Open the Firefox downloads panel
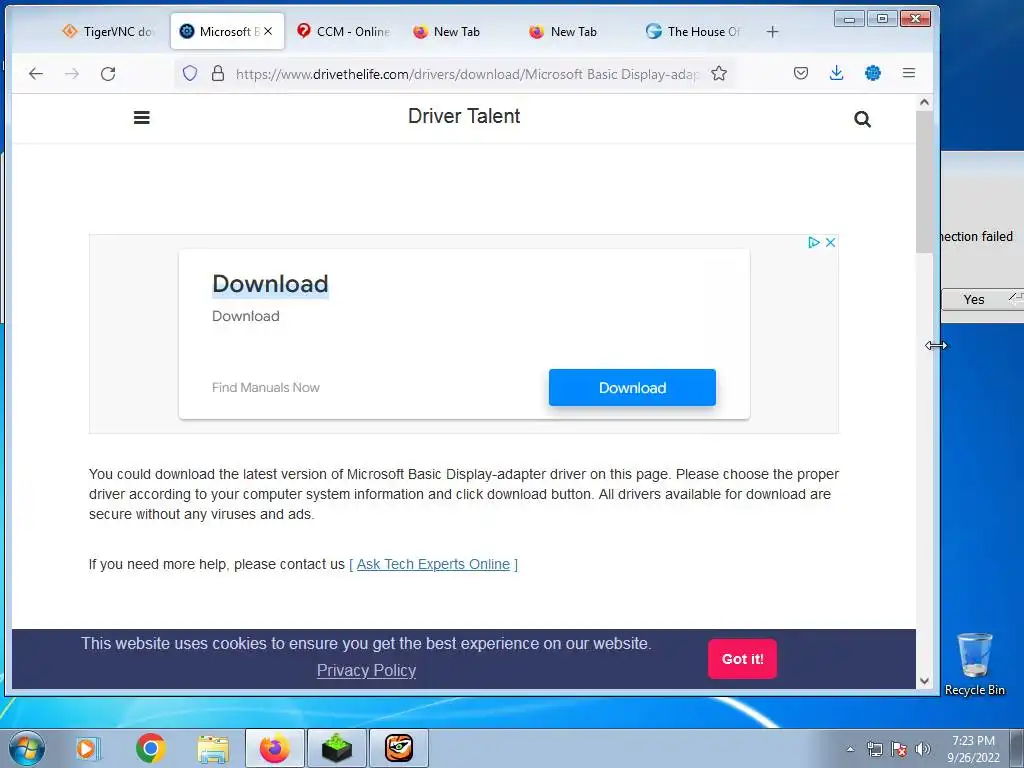This screenshot has height=768, width=1024. (837, 73)
